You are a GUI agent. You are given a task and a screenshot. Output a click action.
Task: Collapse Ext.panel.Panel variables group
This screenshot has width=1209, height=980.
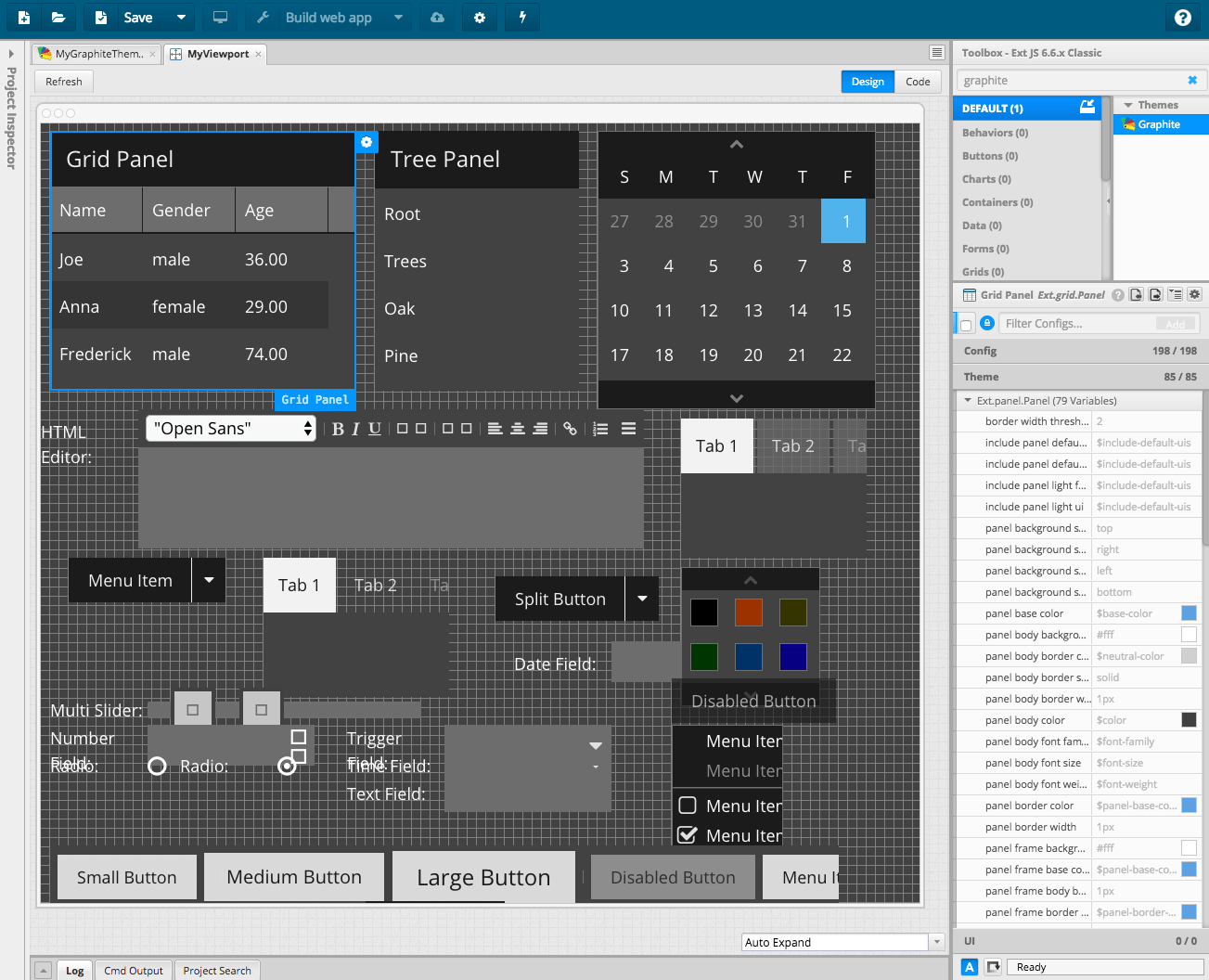point(969,401)
